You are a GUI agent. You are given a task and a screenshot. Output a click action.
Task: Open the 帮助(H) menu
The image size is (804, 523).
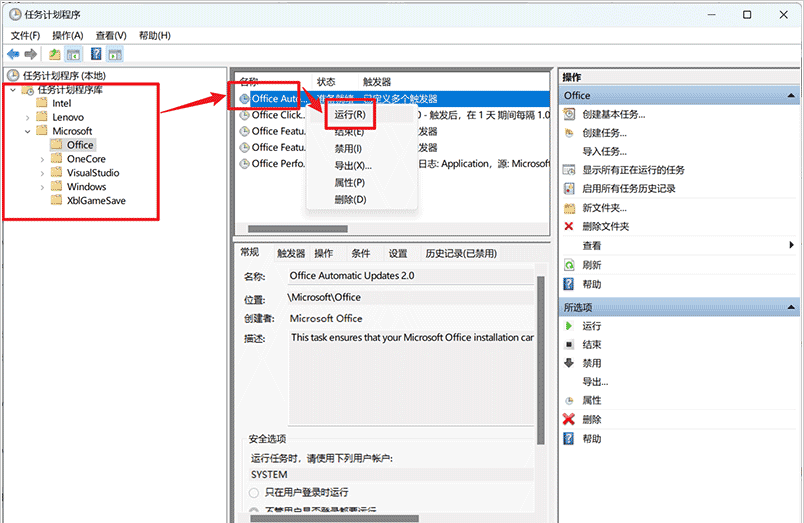tap(155, 35)
